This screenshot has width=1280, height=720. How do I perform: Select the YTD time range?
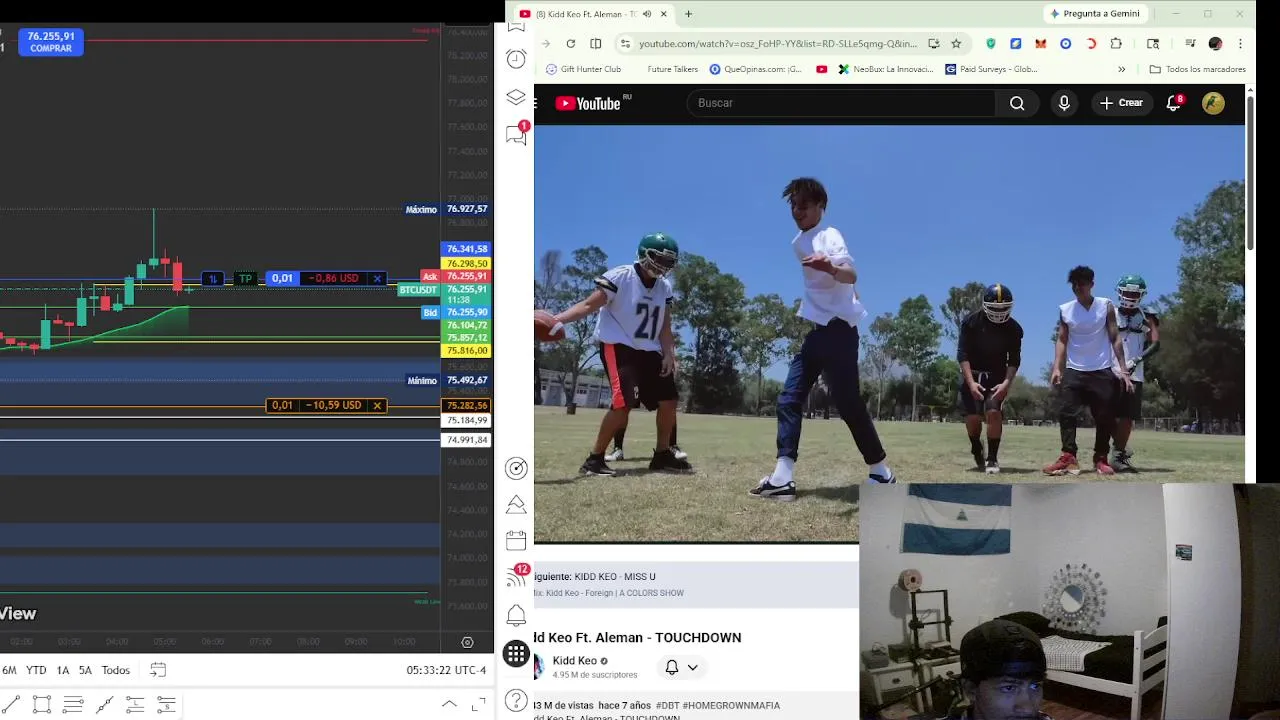pyautogui.click(x=36, y=670)
